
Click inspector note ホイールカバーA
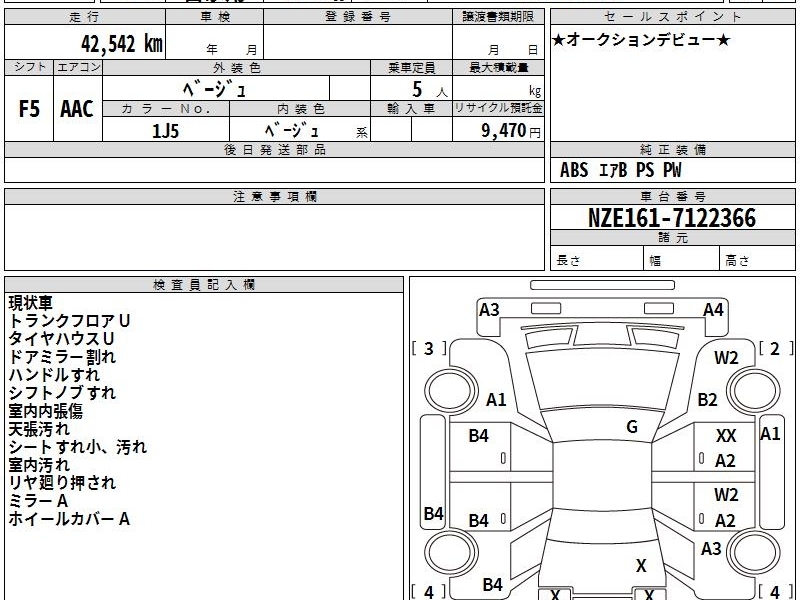coord(69,519)
